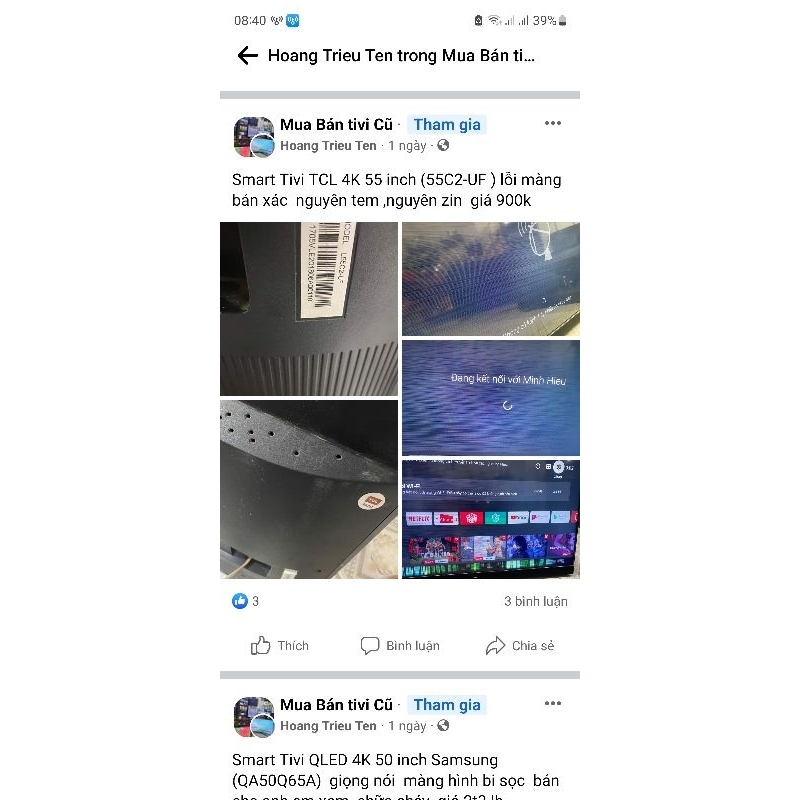The image size is (800, 800).
Task: Click the public globe icon on first post
Action: coord(443,145)
